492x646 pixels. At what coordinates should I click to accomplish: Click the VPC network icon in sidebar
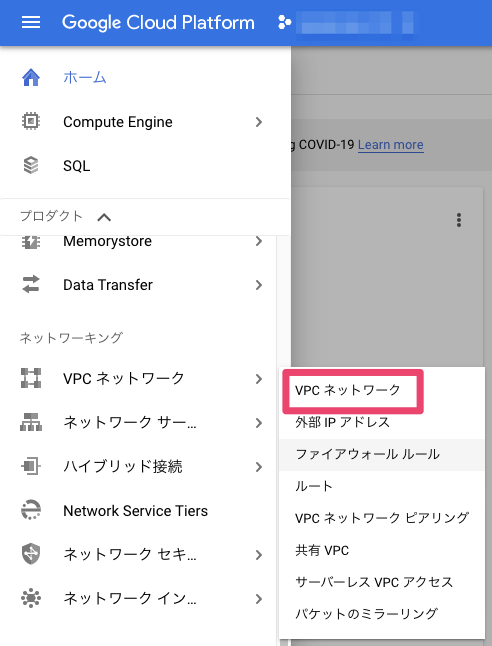pos(31,378)
